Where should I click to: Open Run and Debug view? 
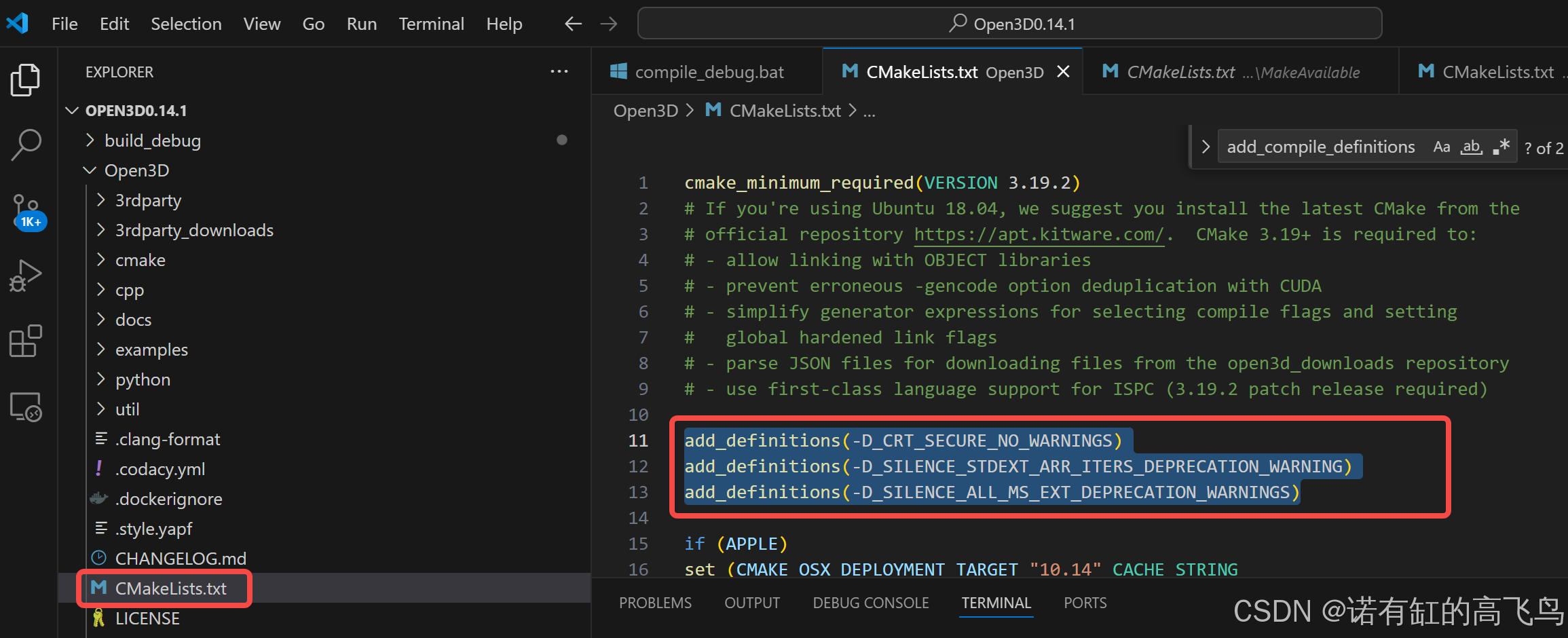coord(26,276)
